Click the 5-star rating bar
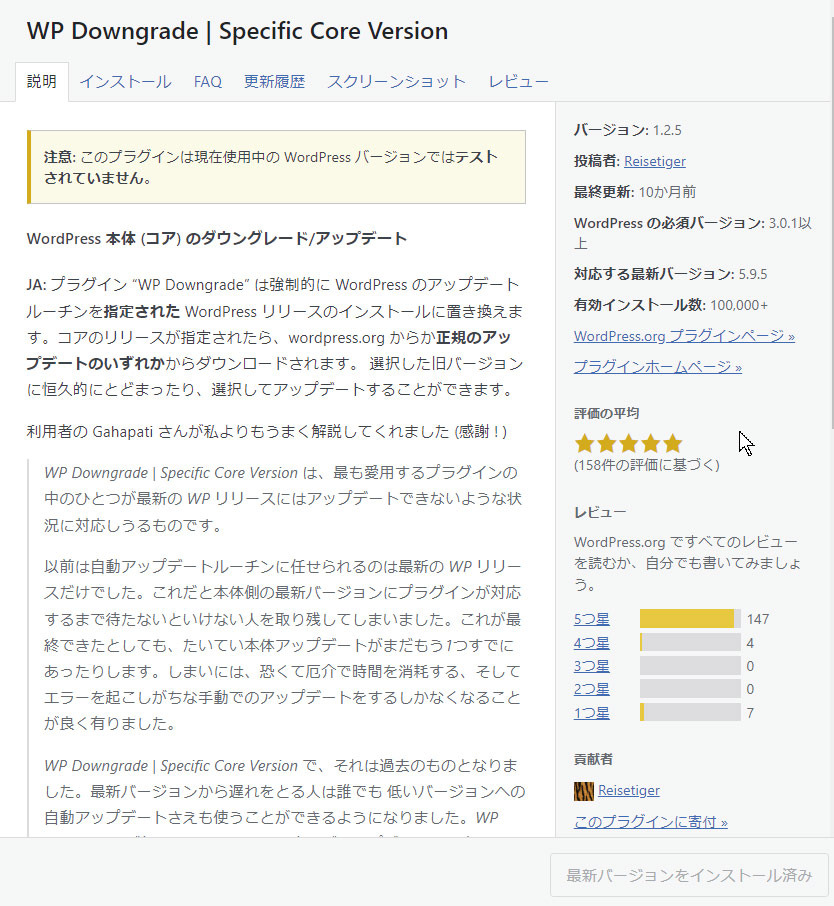 click(690, 619)
